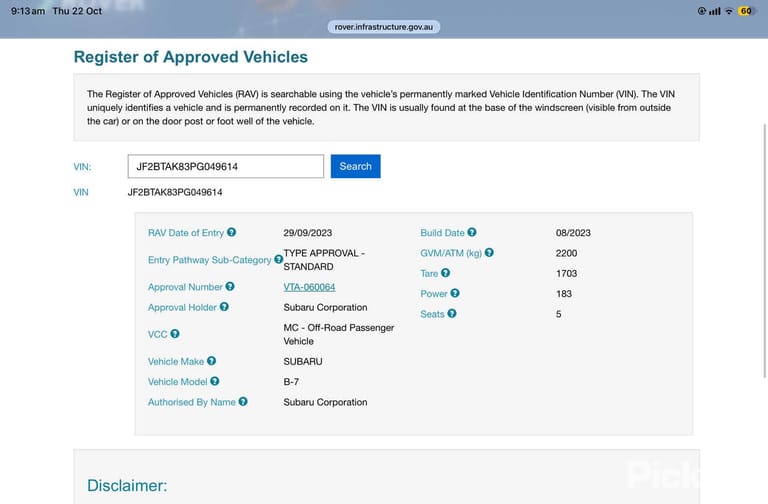This screenshot has height=504, width=768.
Task: Focus the VIN input field
Action: (x=226, y=167)
